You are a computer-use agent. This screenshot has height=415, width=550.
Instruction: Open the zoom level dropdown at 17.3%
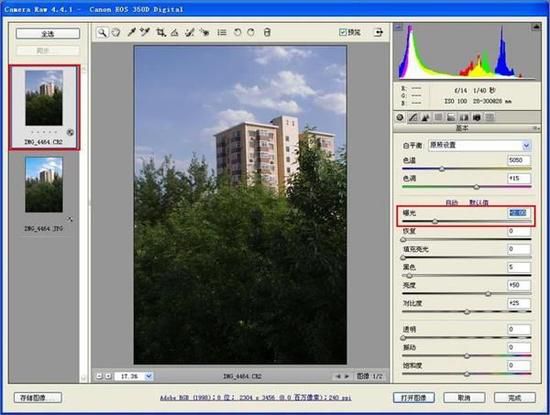pyautogui.click(x=149, y=376)
